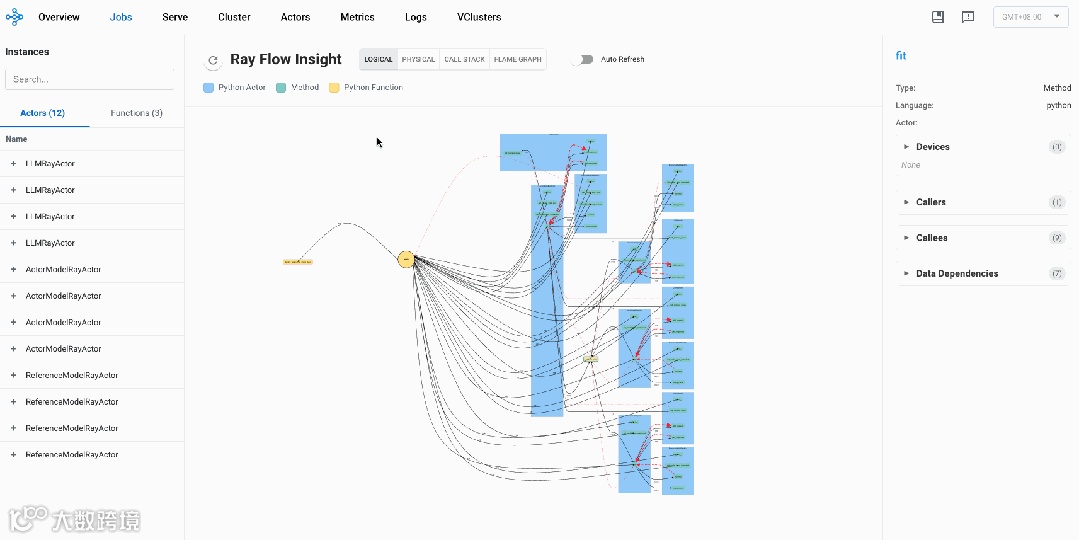1079x540 pixels.
Task: Select the LOGICAL view button
Action: [x=378, y=59]
